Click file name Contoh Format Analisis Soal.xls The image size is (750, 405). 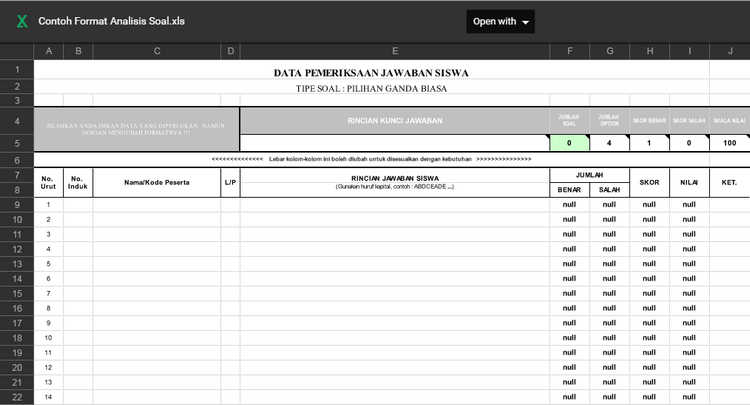click(111, 21)
